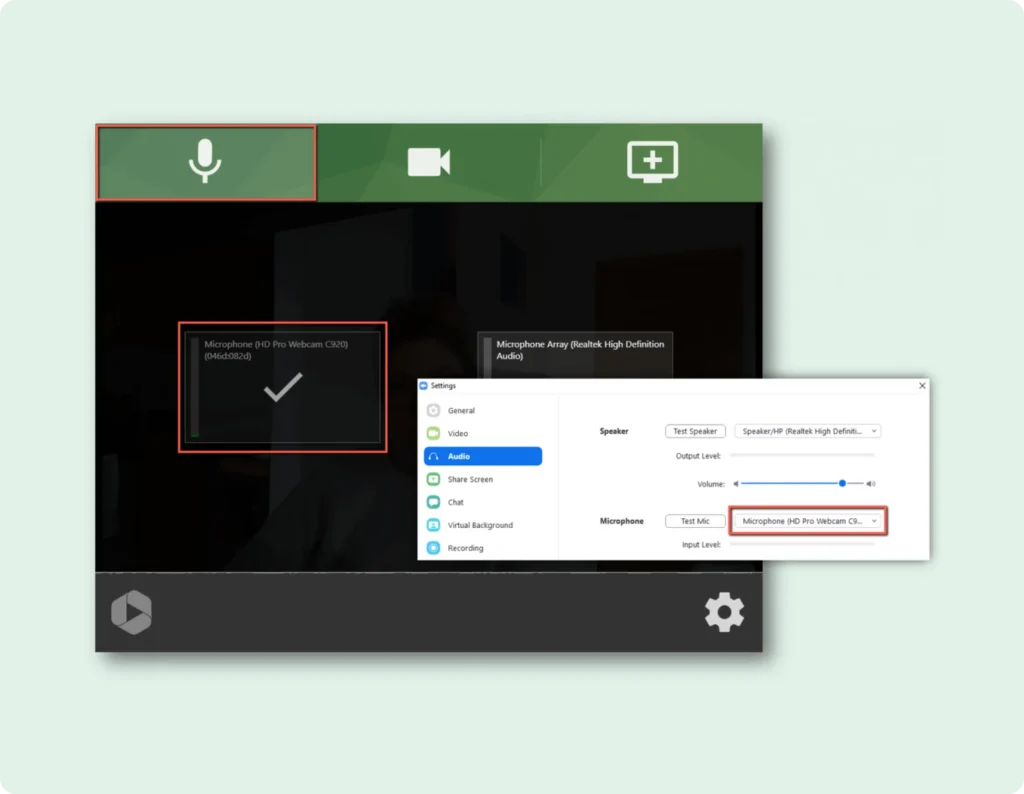
Task: Select the Realtek Microphone Array source
Action: pyautogui.click(x=575, y=350)
